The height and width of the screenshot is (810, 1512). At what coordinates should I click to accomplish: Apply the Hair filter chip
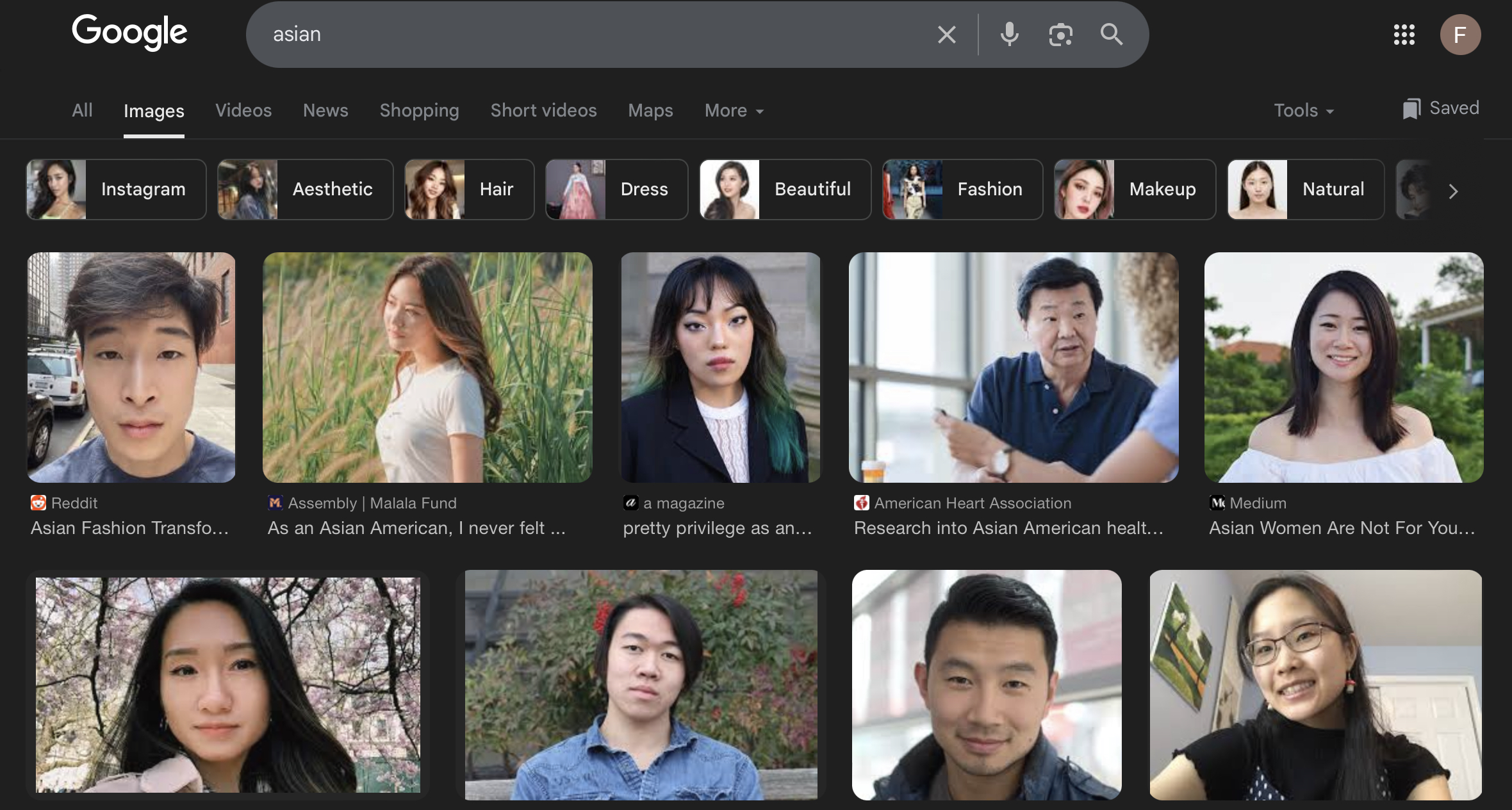(469, 190)
